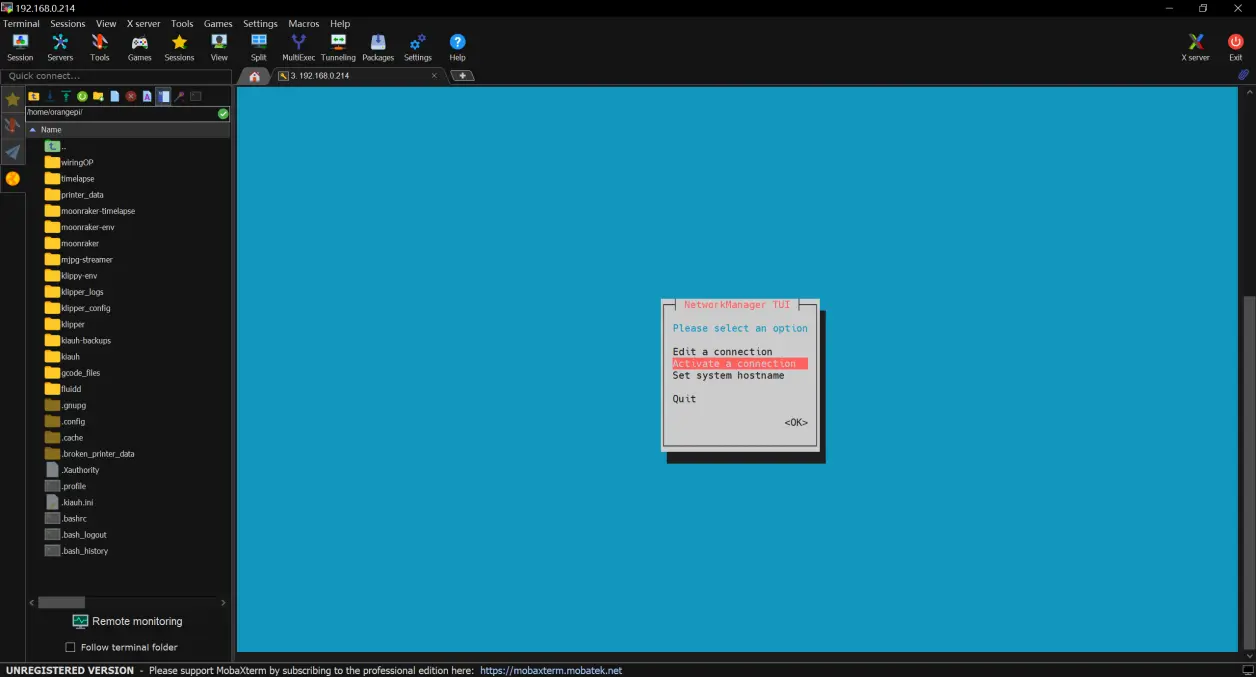The image size is (1256, 677).
Task: Go to the home tab
Action: [255, 76]
